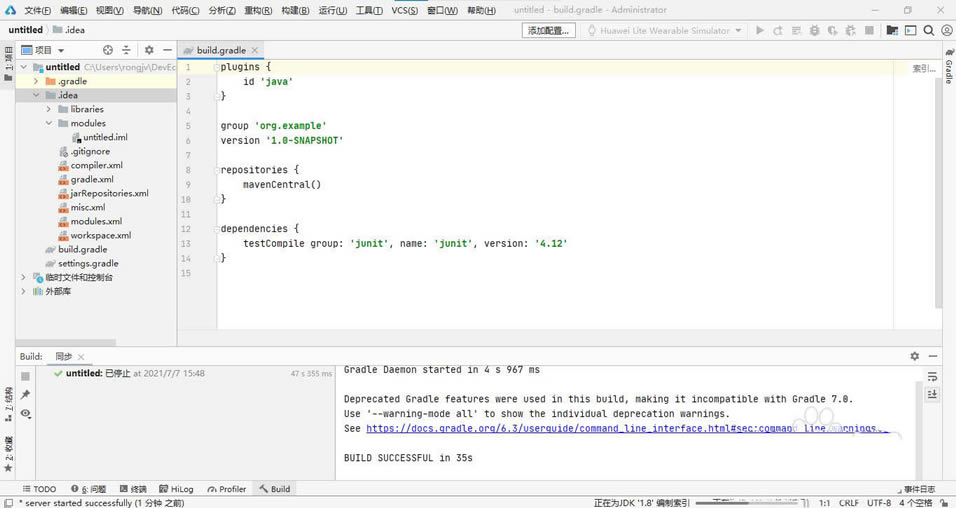Image resolution: width=956 pixels, height=508 pixels.
Task: Click the Stop square icon in top toolbar
Action: click(x=869, y=30)
